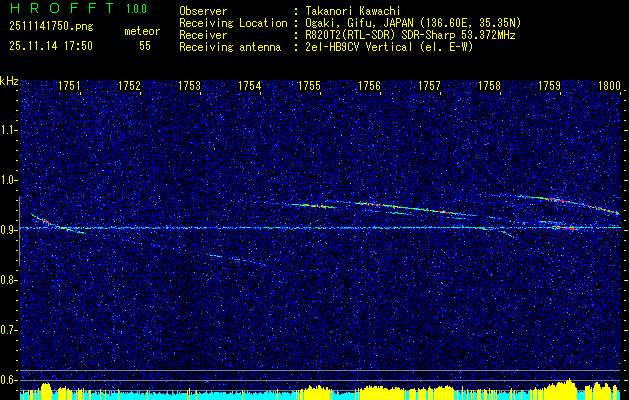
Task: Select the filename 2511141750.png
Action: point(51,27)
